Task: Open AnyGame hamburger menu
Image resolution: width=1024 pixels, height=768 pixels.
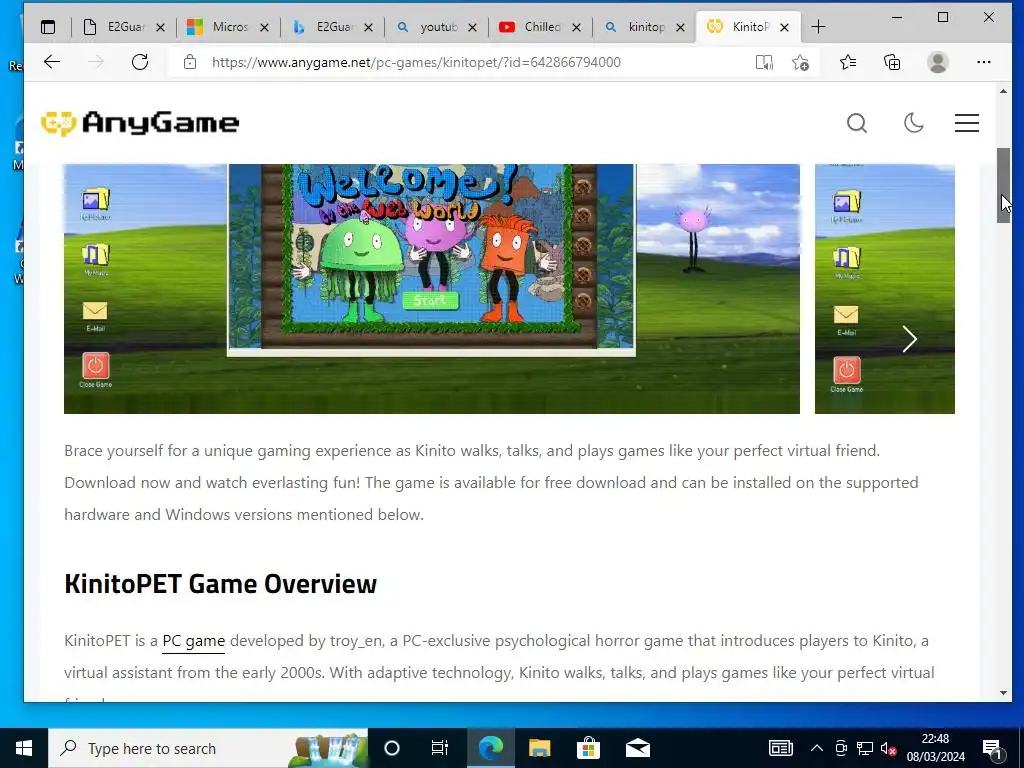Action: tap(967, 123)
